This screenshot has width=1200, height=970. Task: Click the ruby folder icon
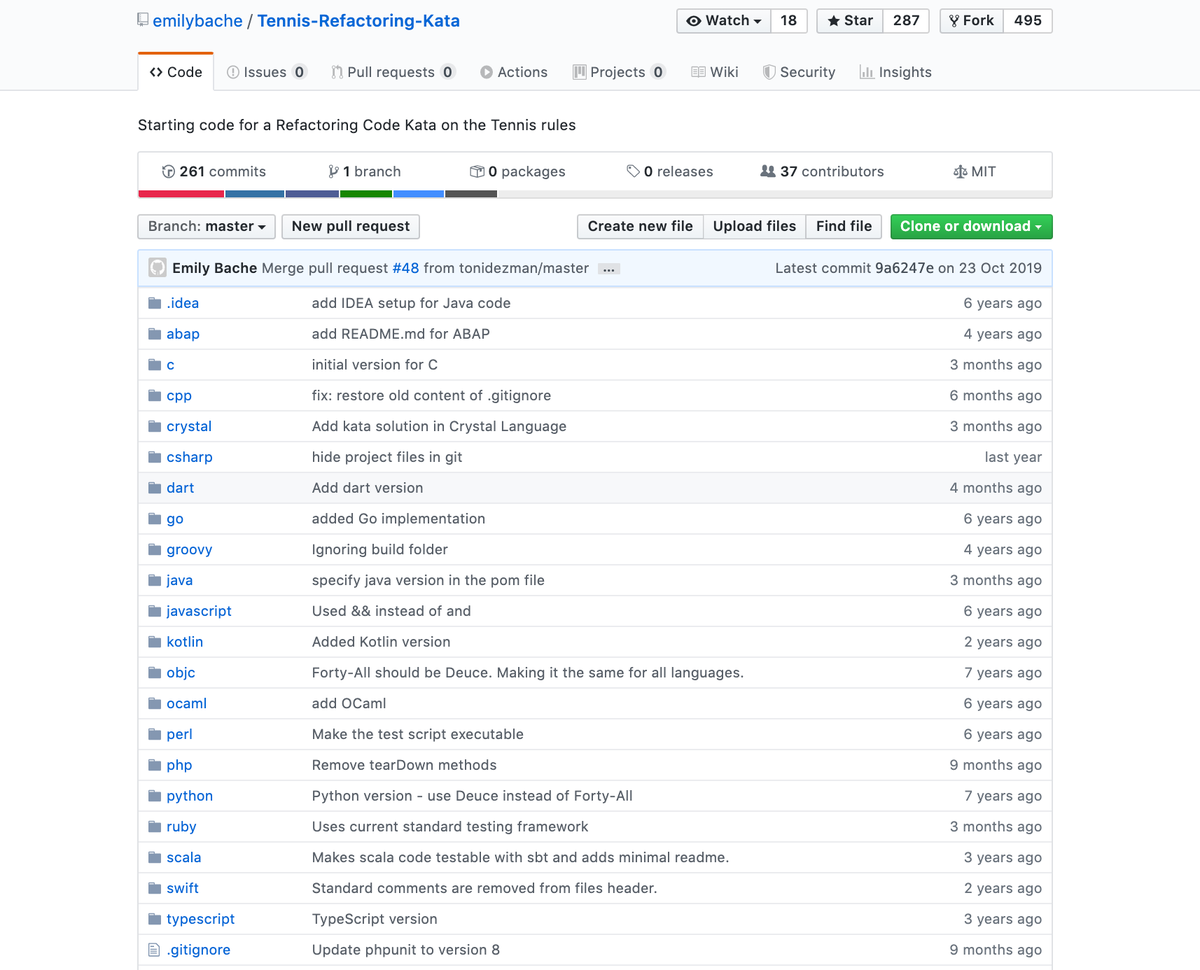155,827
